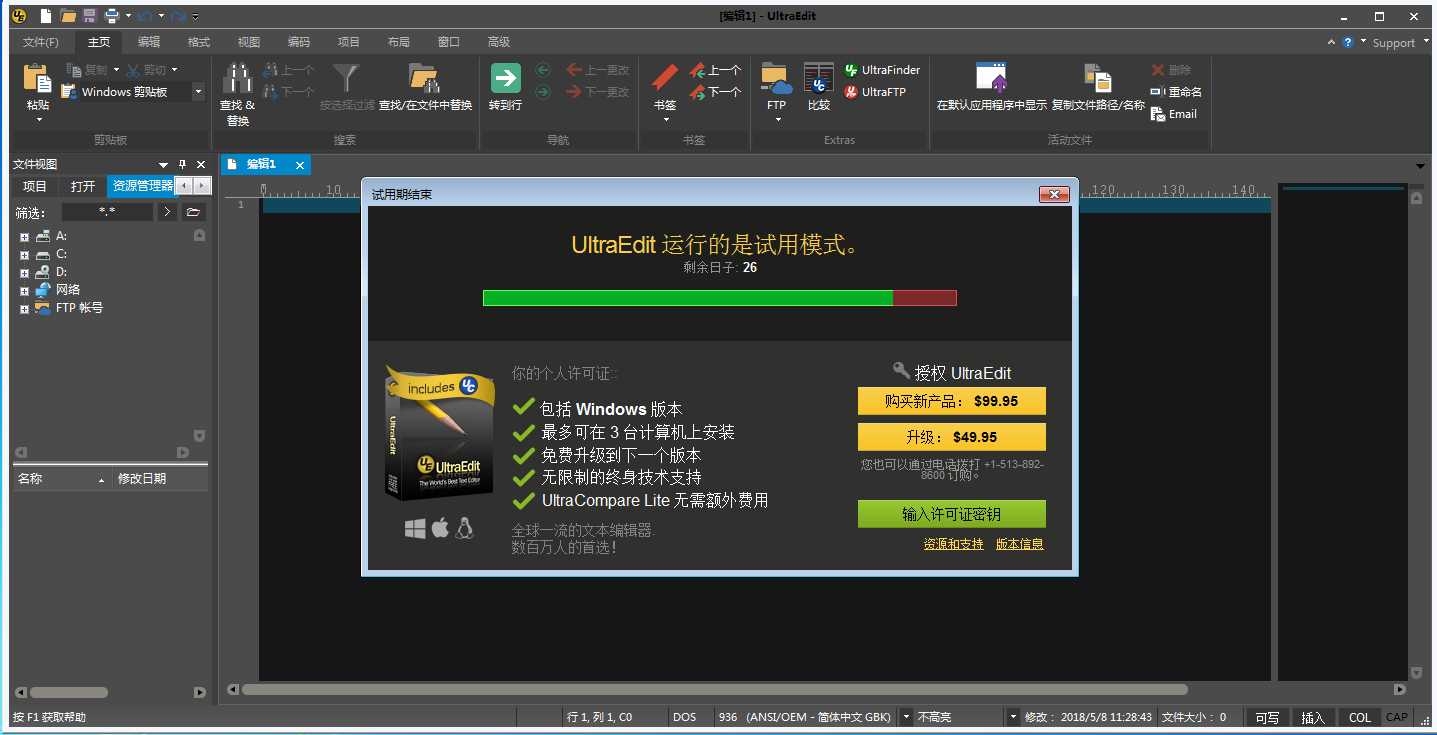1437x735 pixels.
Task: Open encoding dropdown next to 936 ANSI/OEM
Action: [906, 717]
